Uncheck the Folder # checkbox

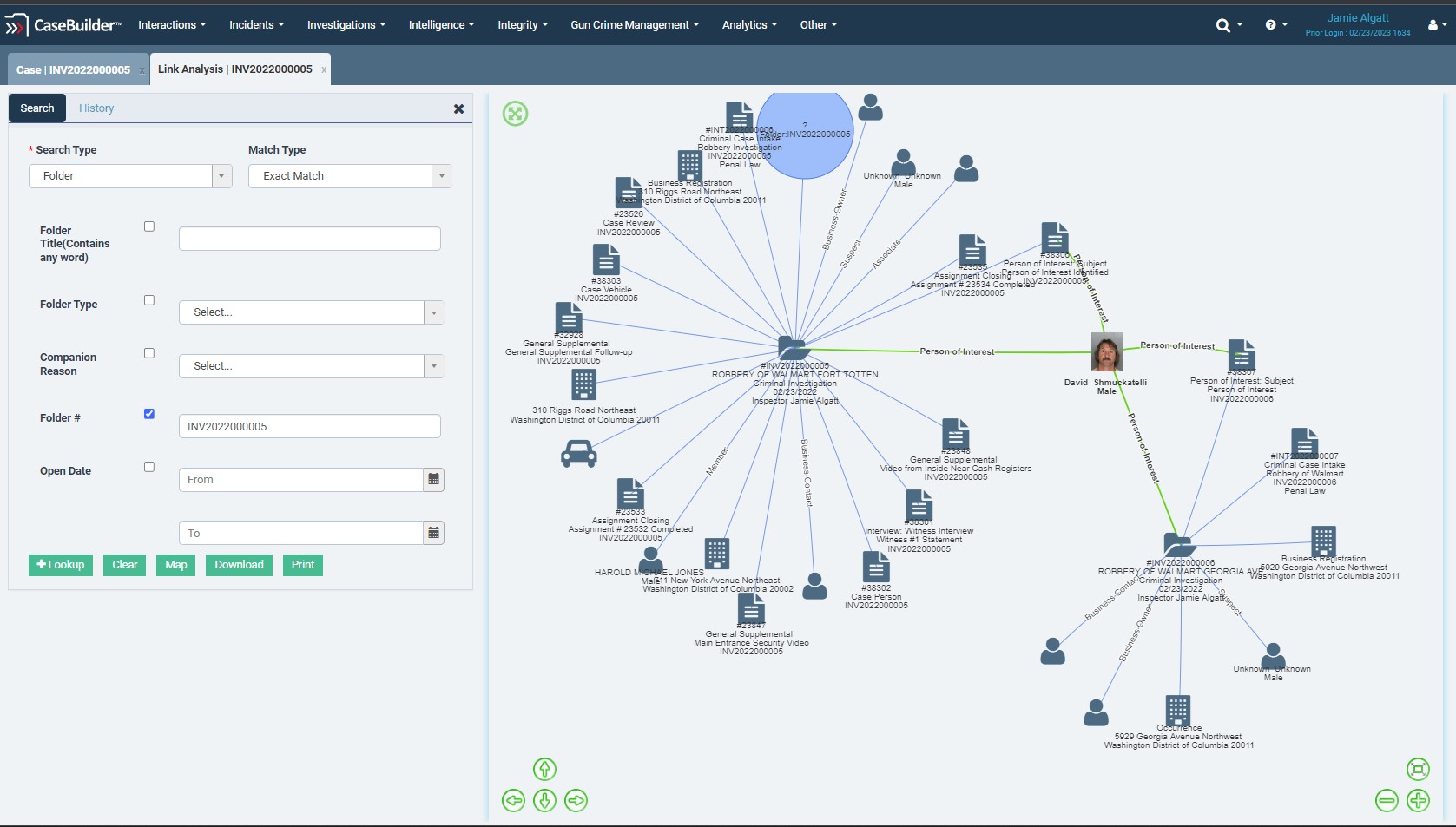[x=149, y=414]
